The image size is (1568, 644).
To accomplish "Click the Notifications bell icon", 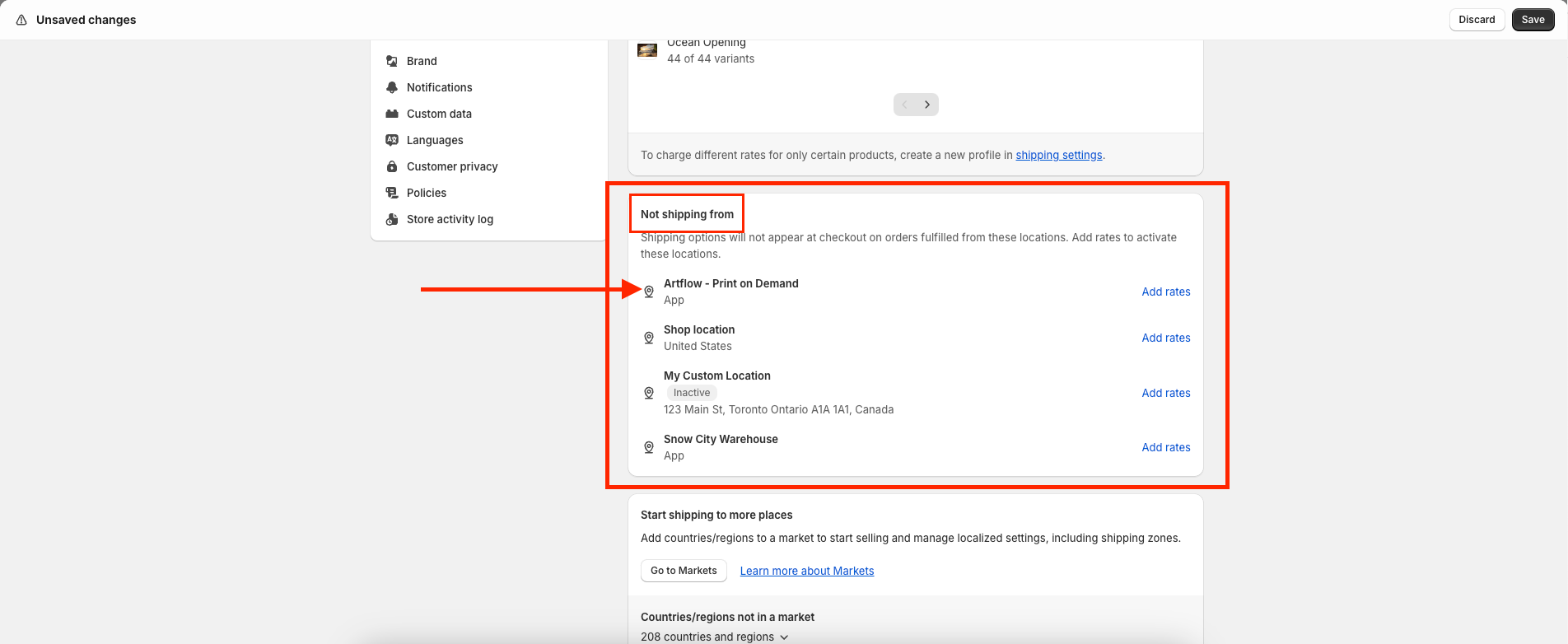I will (392, 87).
